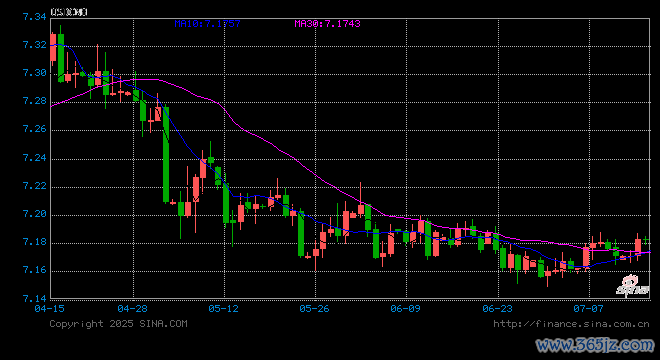The image size is (660, 360).
Task: Select the 05-26 date label
Action: pos(314,309)
